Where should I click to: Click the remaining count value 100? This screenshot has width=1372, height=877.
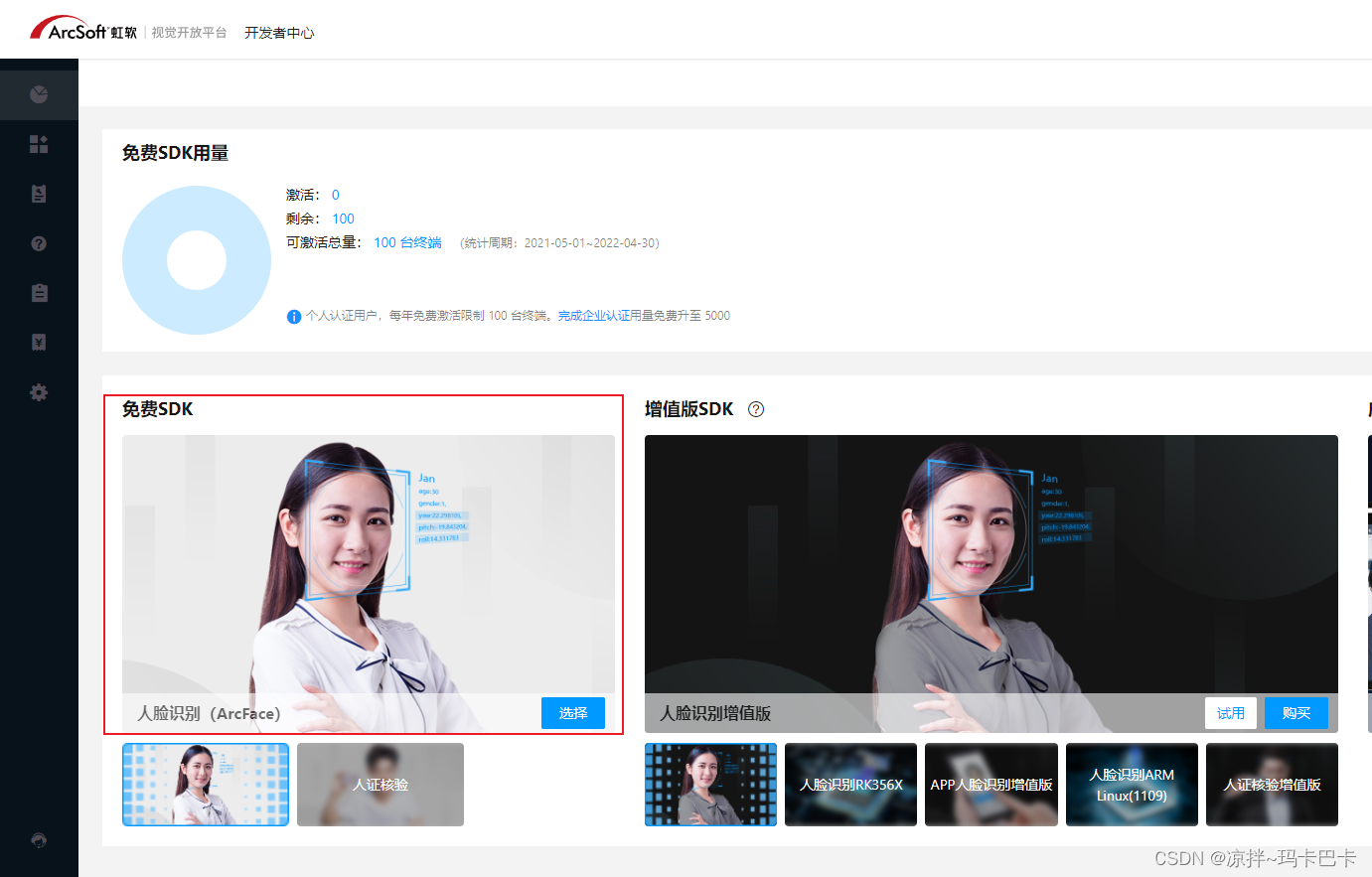343,219
